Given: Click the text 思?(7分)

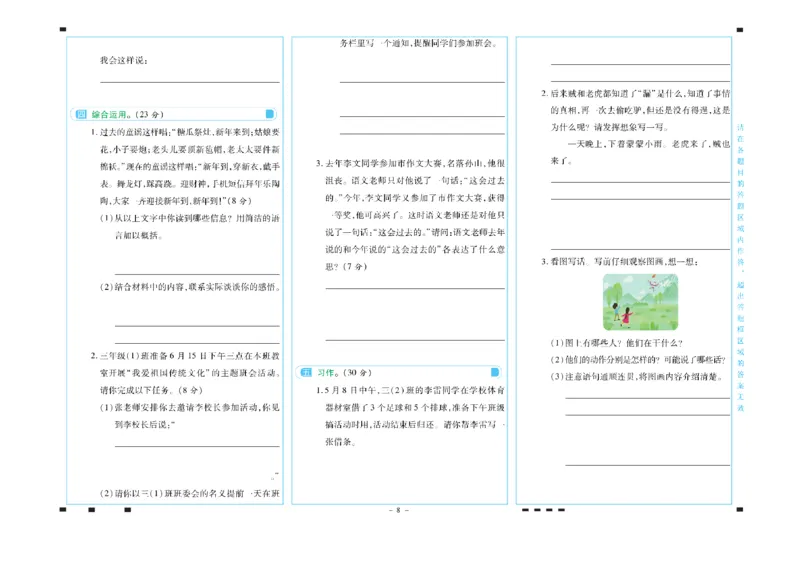Looking at the screenshot, I should (346, 266).
